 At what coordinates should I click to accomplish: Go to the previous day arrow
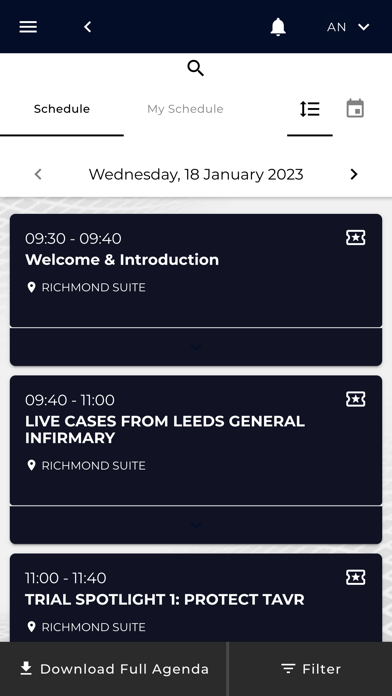(38, 174)
